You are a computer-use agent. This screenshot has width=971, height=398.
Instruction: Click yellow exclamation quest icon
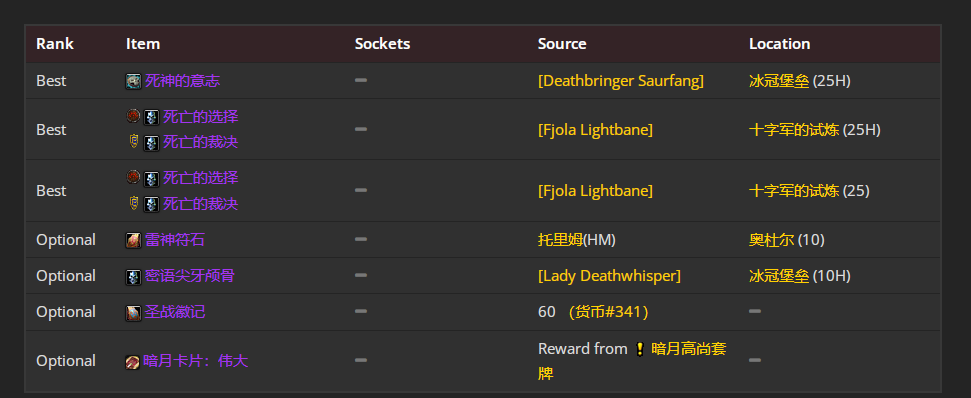point(640,349)
